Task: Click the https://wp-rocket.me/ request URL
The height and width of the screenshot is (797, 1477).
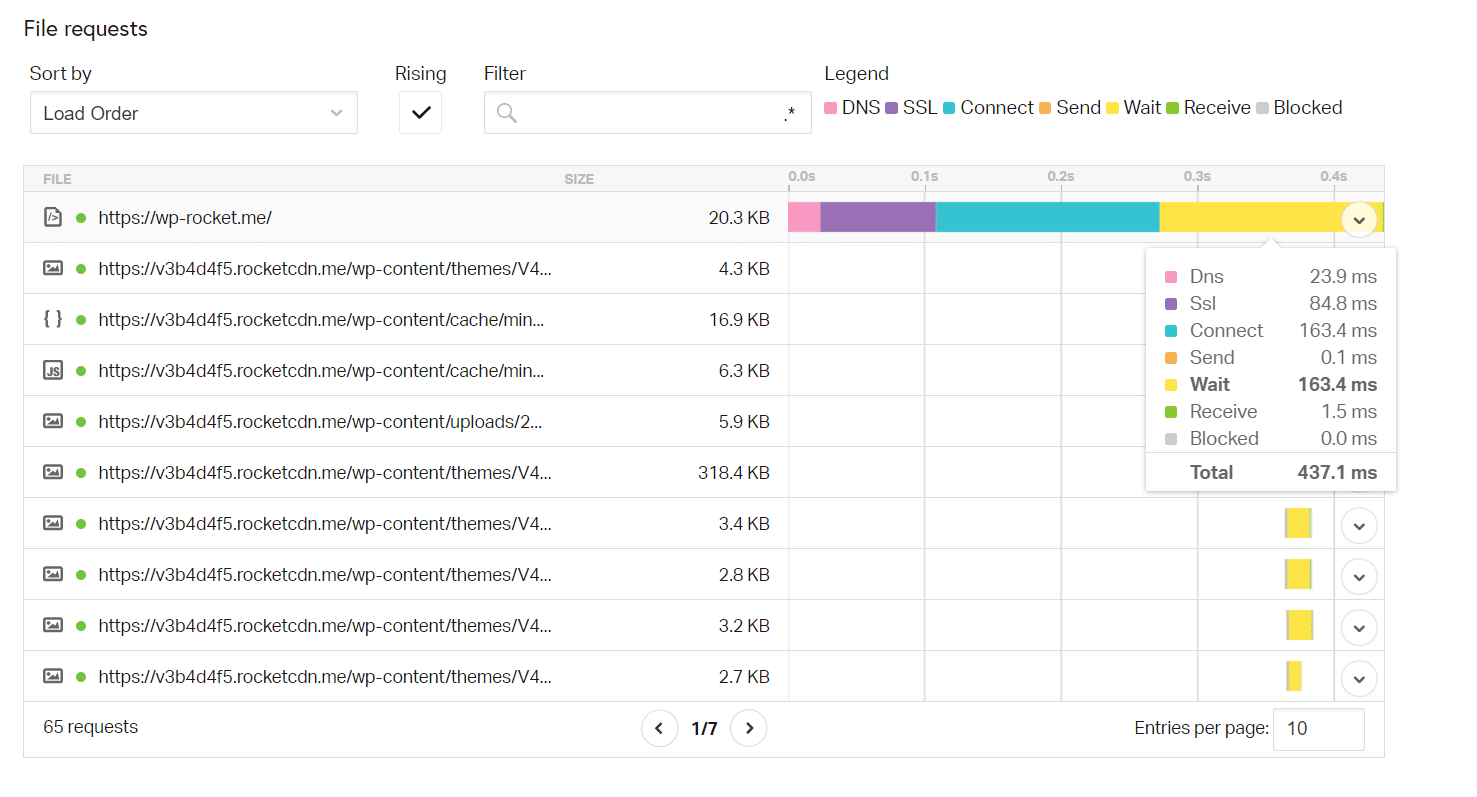Action: click(185, 217)
